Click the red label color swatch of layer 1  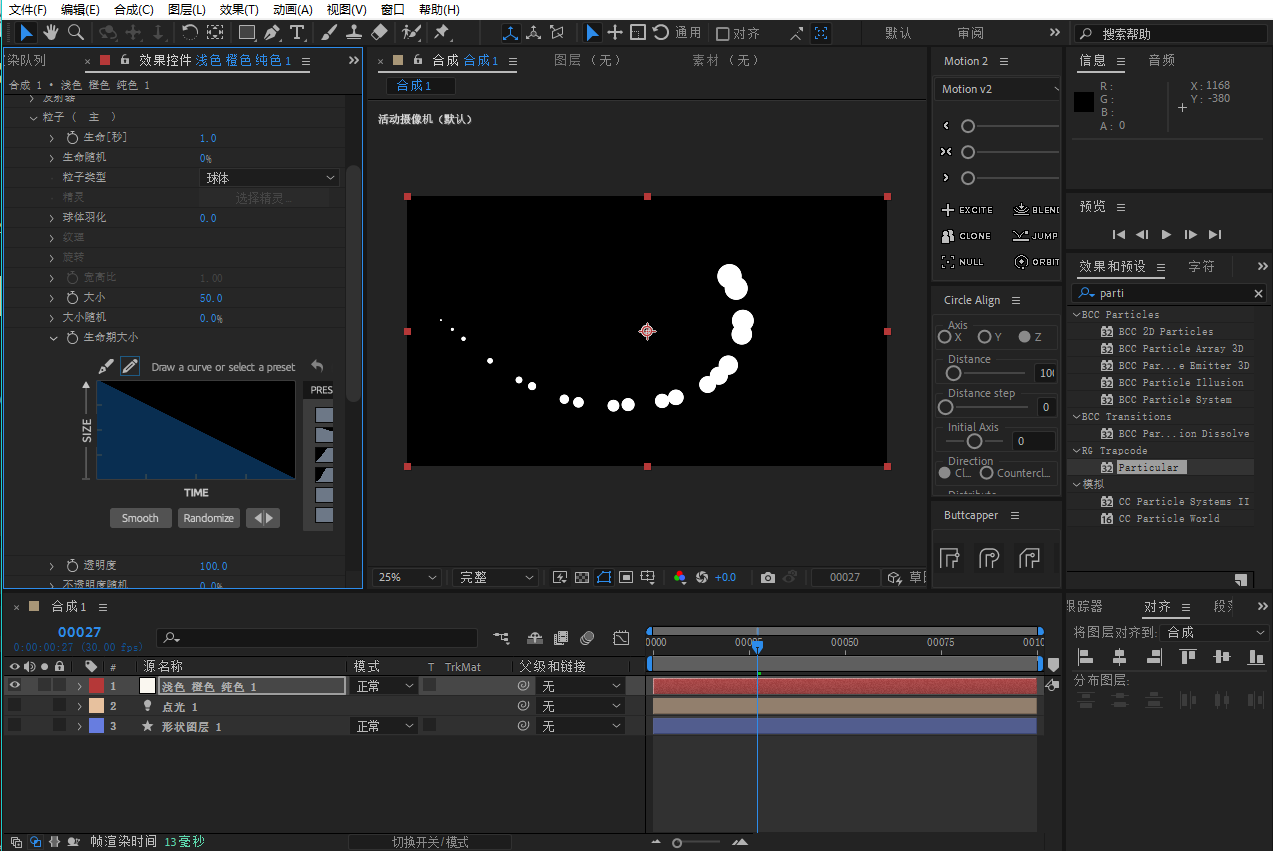click(x=96, y=686)
